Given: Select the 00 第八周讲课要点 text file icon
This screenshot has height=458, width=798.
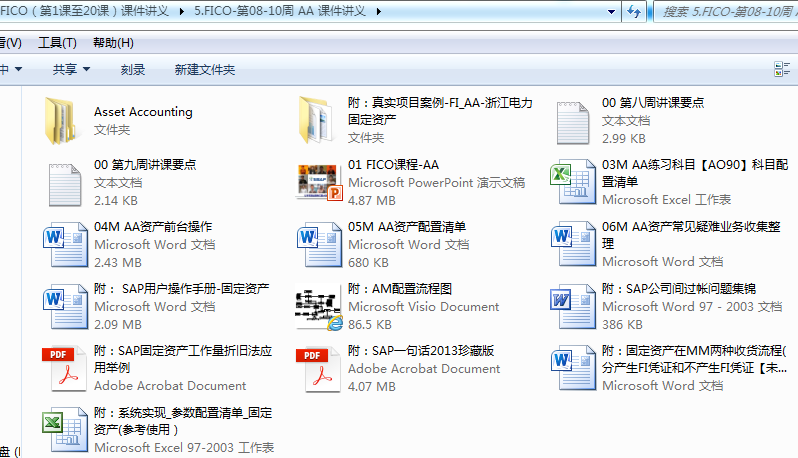Looking at the screenshot, I should 573,122.
